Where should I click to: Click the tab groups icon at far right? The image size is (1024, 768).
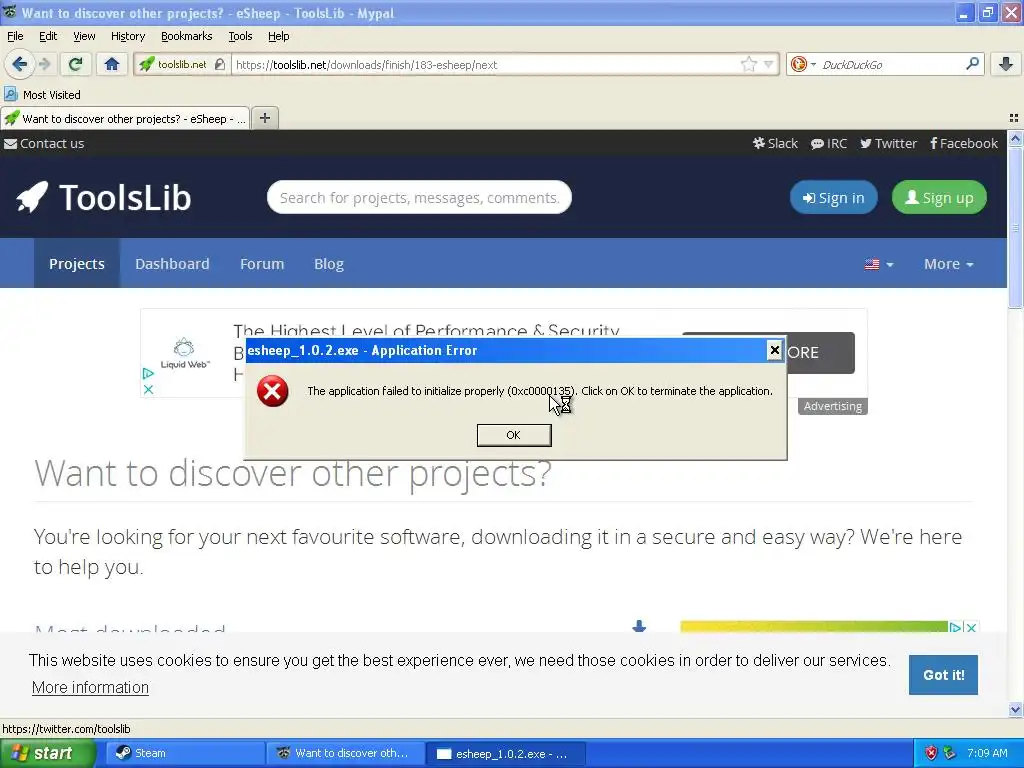[1014, 118]
